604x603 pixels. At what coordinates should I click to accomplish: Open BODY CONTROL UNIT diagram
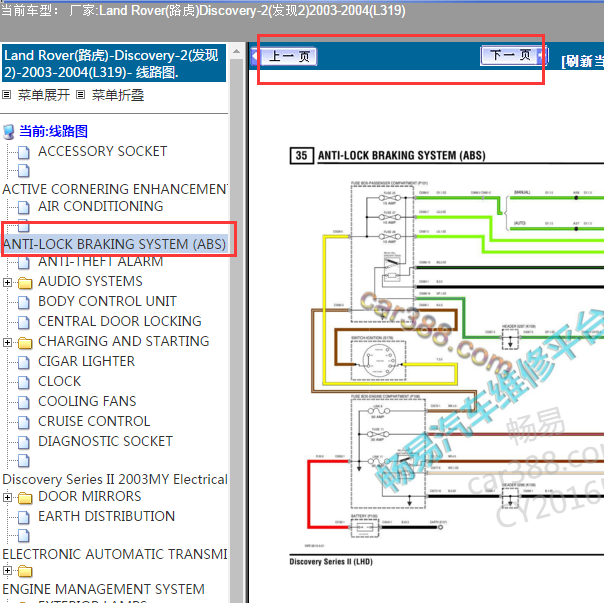point(107,301)
